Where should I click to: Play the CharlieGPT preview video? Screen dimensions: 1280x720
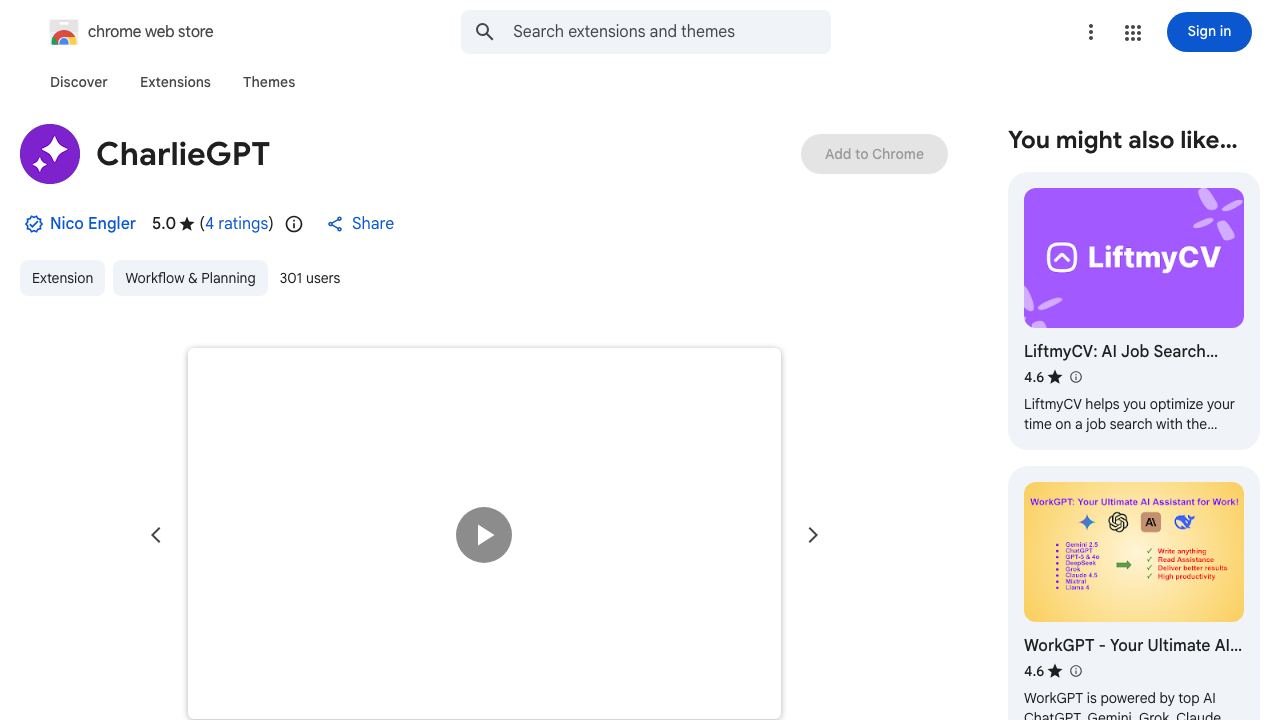[x=484, y=535]
